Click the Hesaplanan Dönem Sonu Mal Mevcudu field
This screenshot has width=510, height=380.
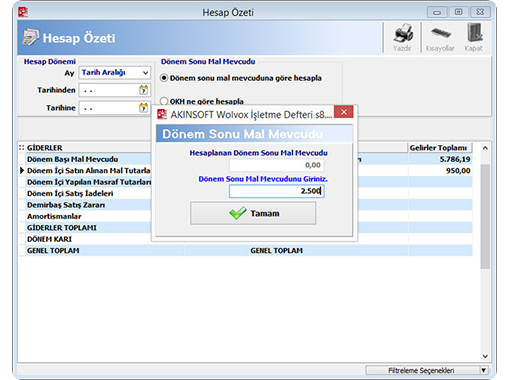pyautogui.click(x=277, y=165)
